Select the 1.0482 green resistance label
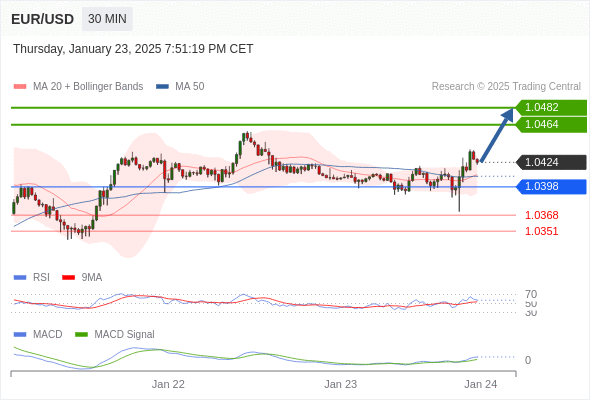590x400 pixels. pos(551,108)
